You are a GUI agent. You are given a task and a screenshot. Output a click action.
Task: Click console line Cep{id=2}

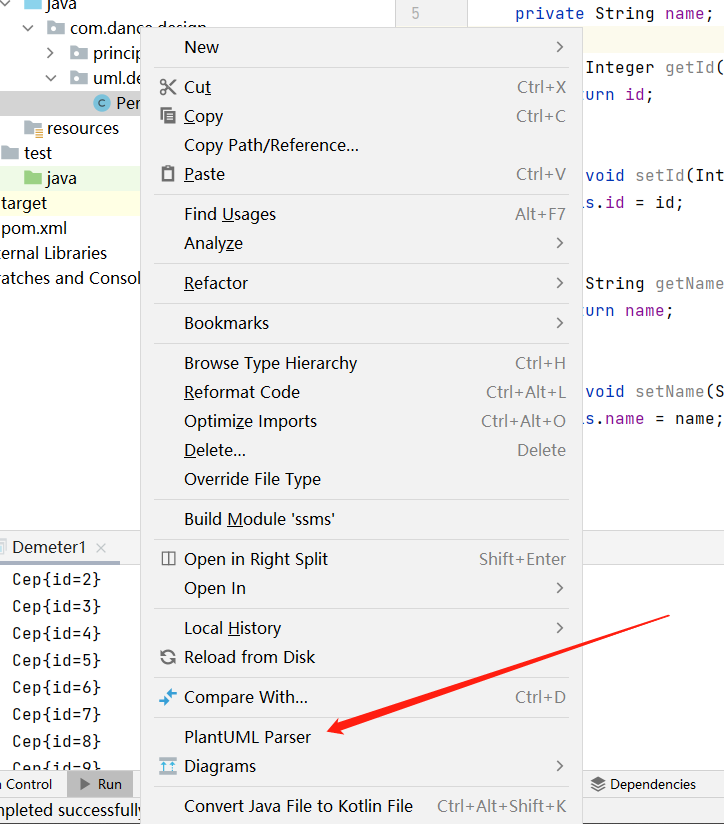point(57,579)
